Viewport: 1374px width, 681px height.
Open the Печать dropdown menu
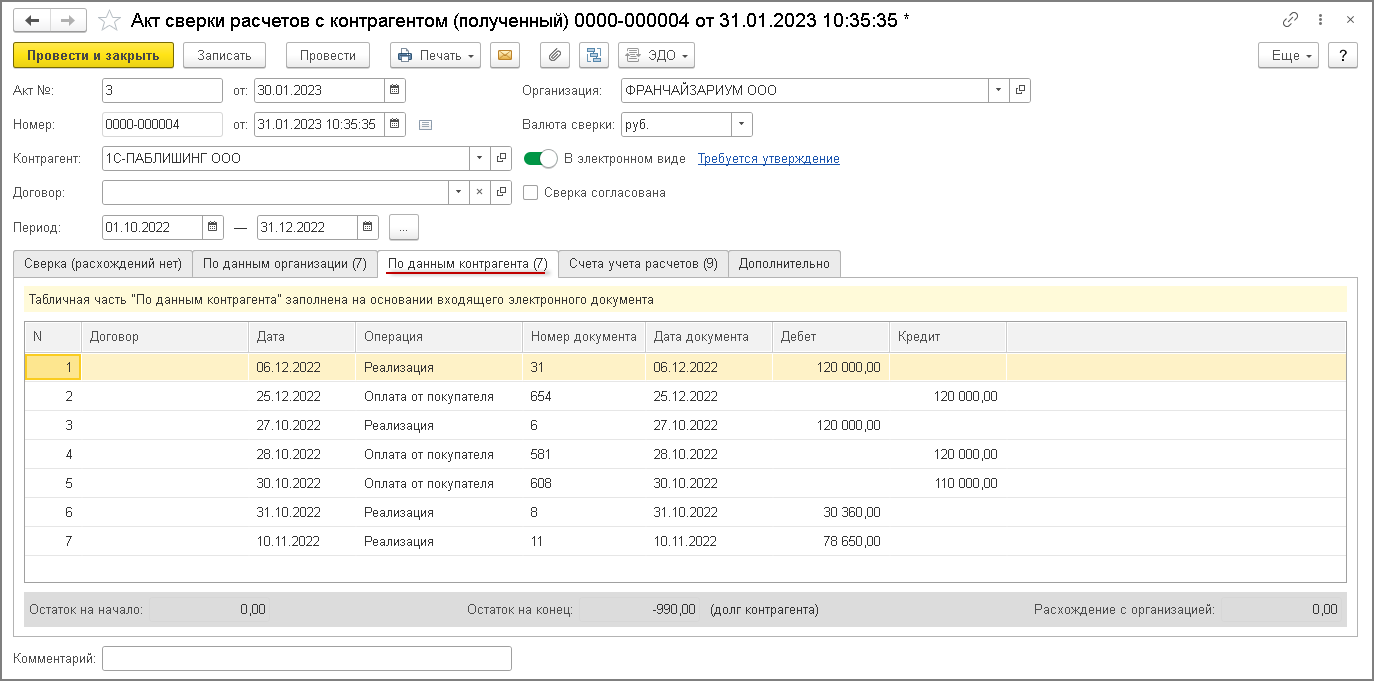[x=438, y=55]
